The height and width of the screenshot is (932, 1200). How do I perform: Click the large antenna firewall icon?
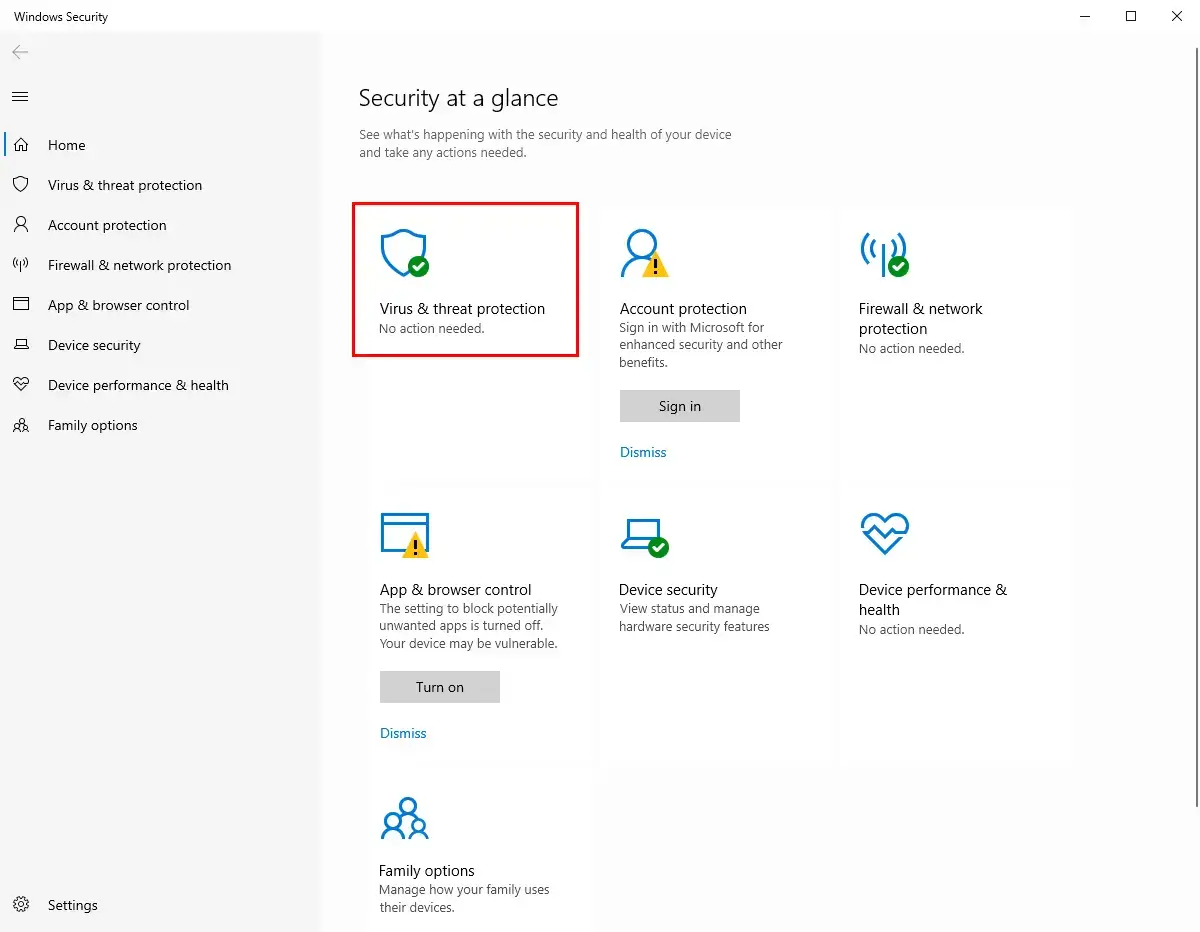click(x=884, y=254)
